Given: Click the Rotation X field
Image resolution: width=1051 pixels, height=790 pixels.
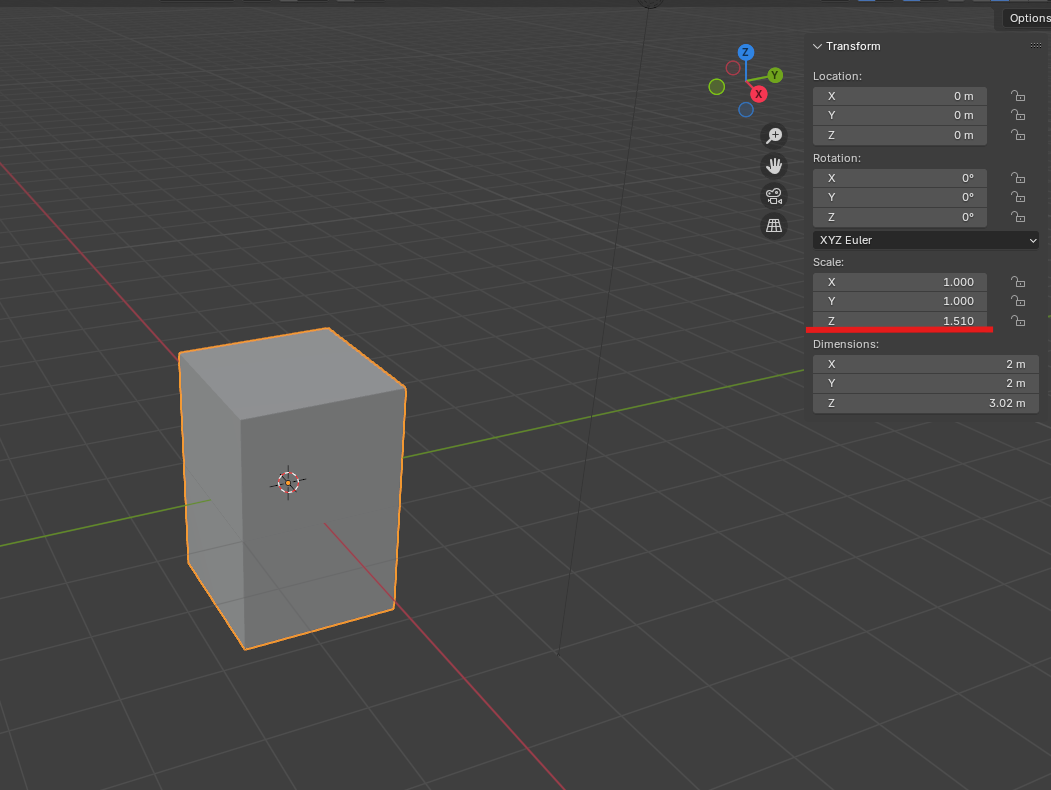Looking at the screenshot, I should point(900,178).
